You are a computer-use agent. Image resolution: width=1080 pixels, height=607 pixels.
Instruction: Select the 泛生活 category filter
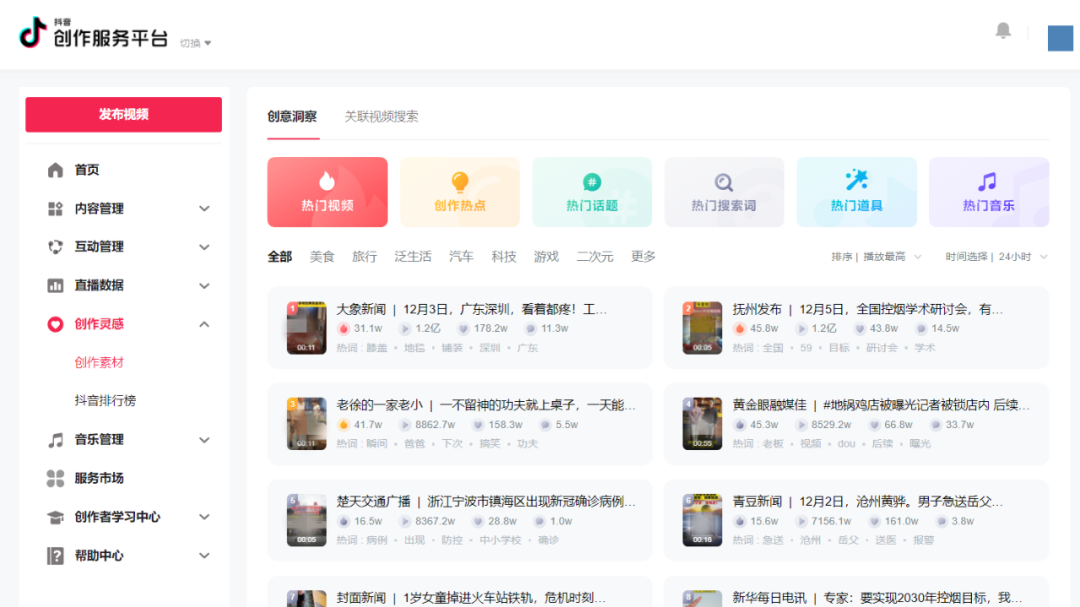(x=413, y=257)
